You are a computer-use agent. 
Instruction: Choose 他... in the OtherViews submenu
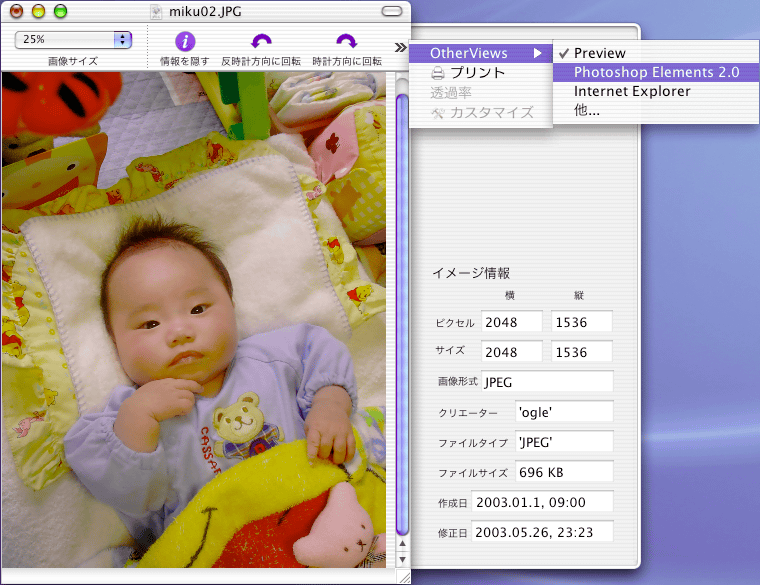pyautogui.click(x=656, y=111)
